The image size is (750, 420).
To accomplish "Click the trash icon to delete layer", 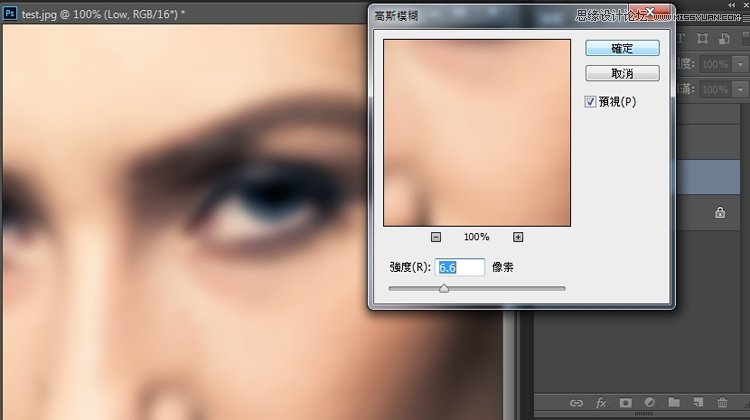I will tap(723, 402).
